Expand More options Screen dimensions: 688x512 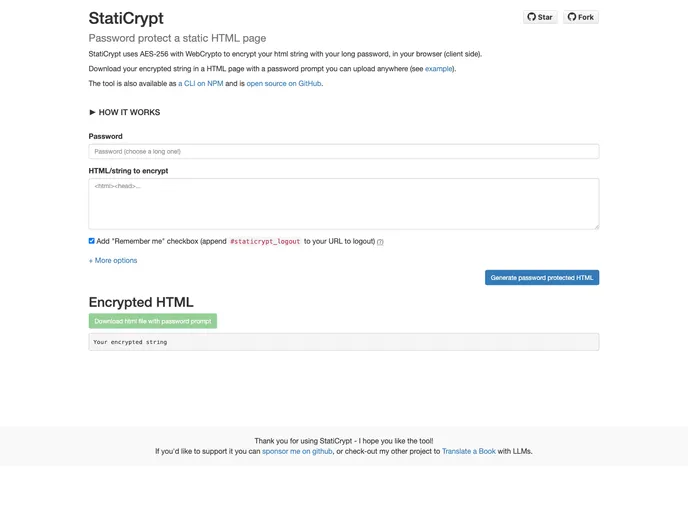[x=113, y=261]
